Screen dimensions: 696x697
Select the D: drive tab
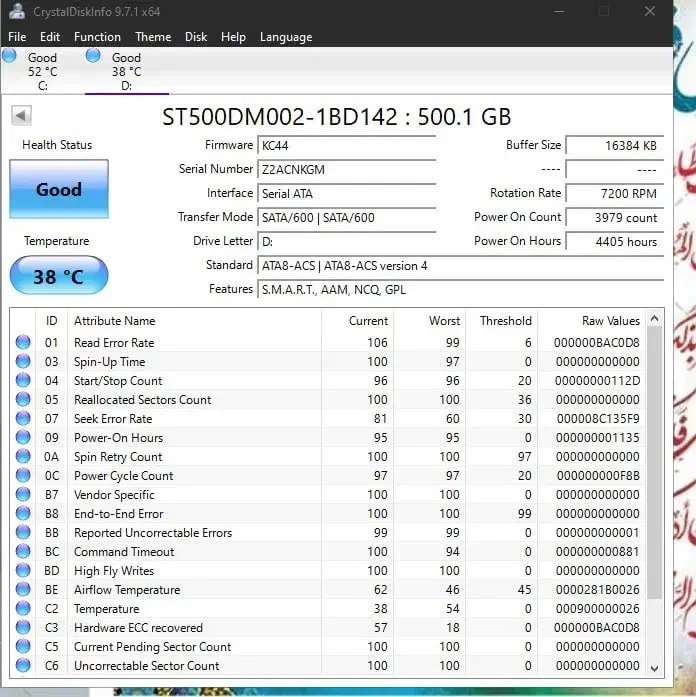pos(127,71)
